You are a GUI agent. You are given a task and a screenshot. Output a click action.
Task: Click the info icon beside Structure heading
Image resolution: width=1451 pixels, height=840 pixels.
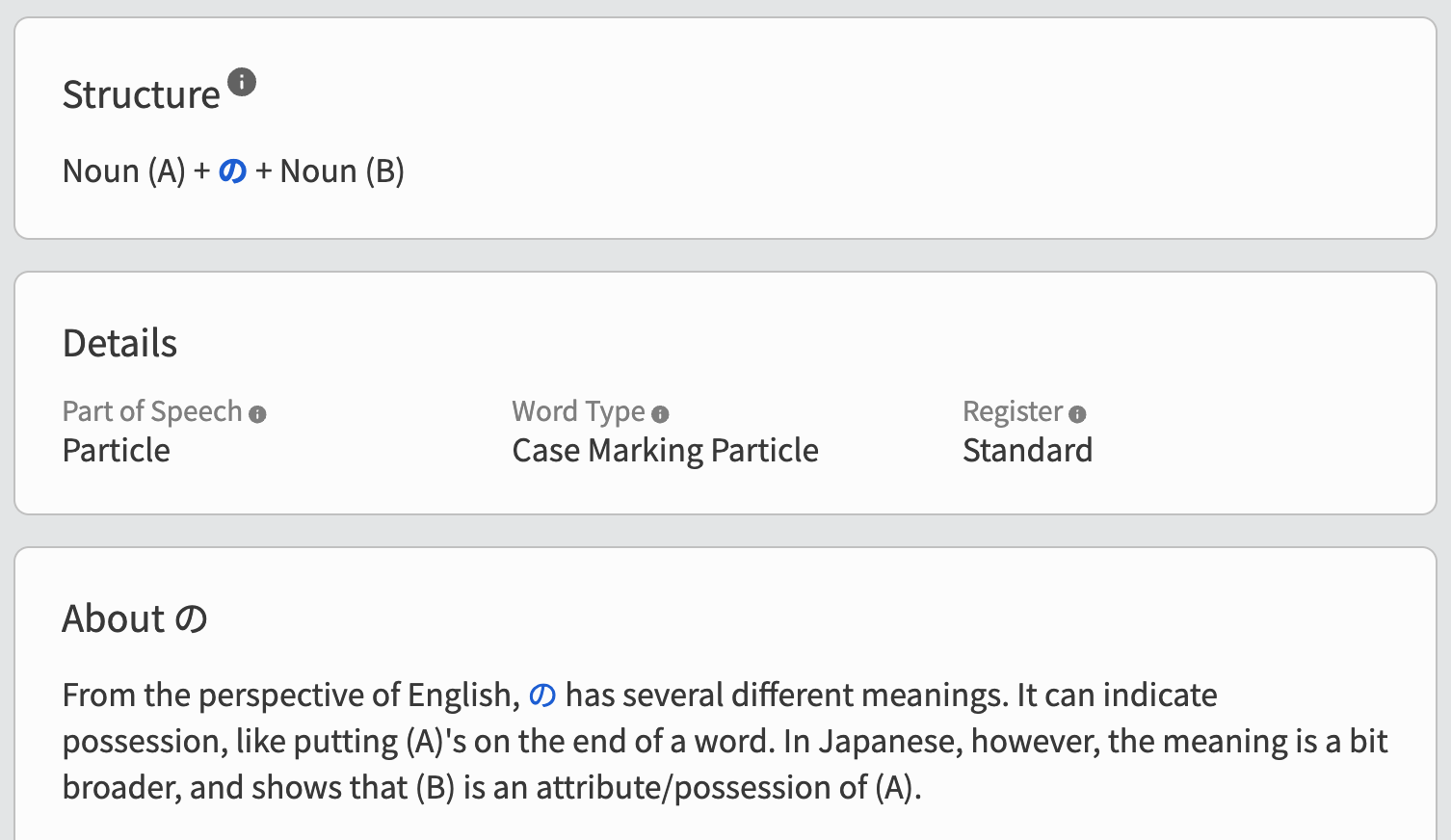[242, 82]
